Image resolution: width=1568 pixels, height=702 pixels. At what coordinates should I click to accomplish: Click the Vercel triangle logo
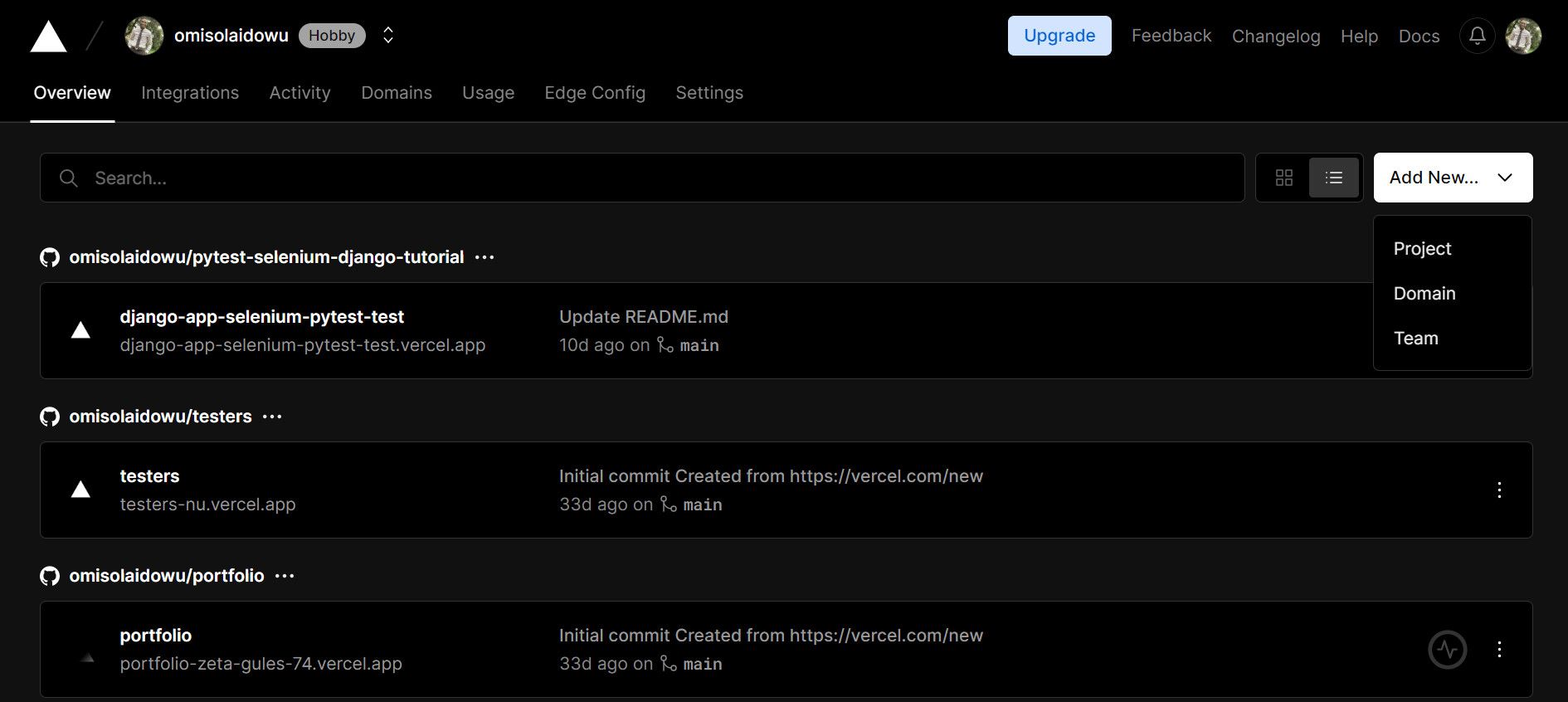(48, 37)
